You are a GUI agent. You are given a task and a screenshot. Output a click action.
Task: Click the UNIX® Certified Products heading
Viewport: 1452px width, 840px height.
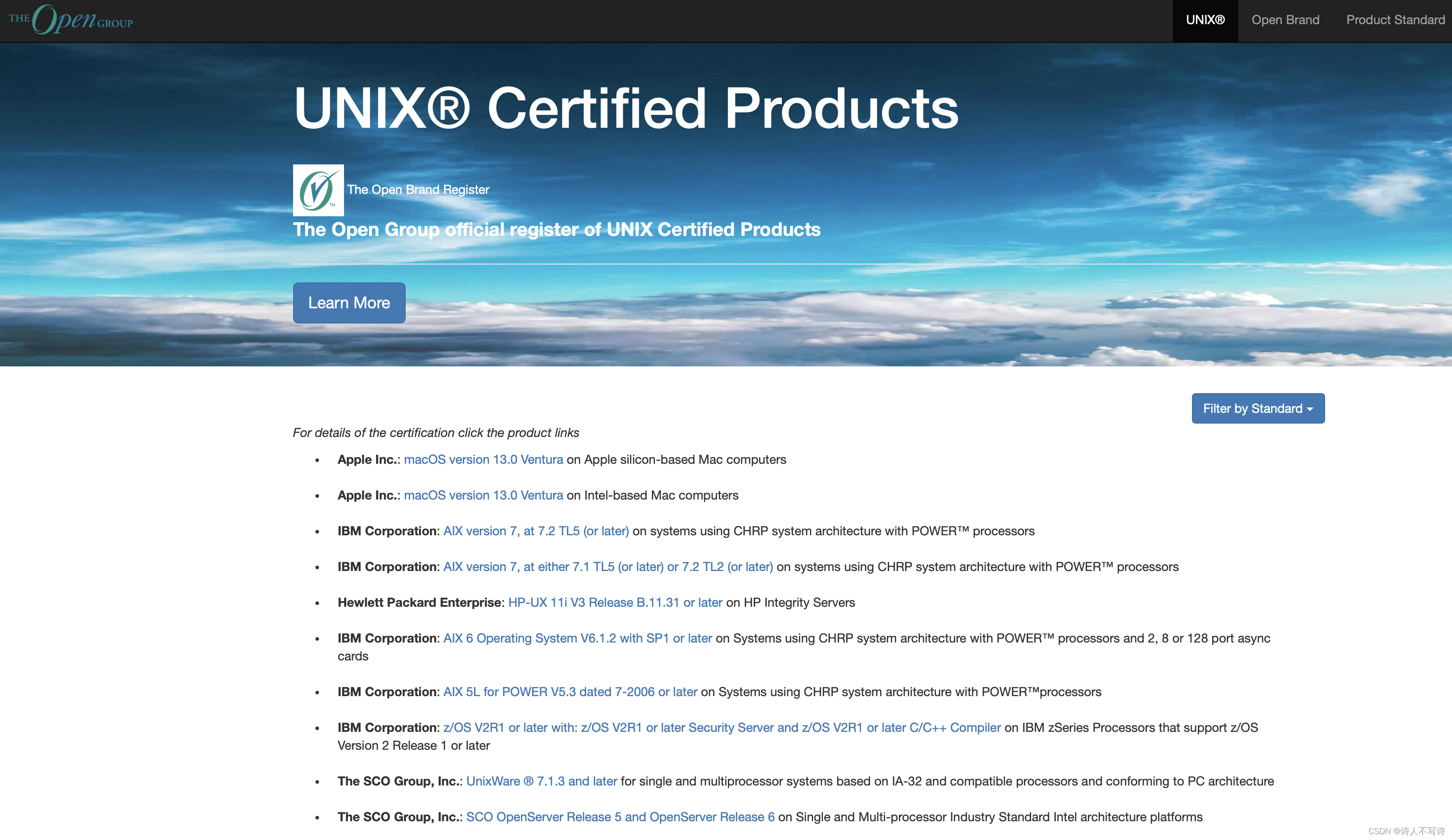click(626, 108)
